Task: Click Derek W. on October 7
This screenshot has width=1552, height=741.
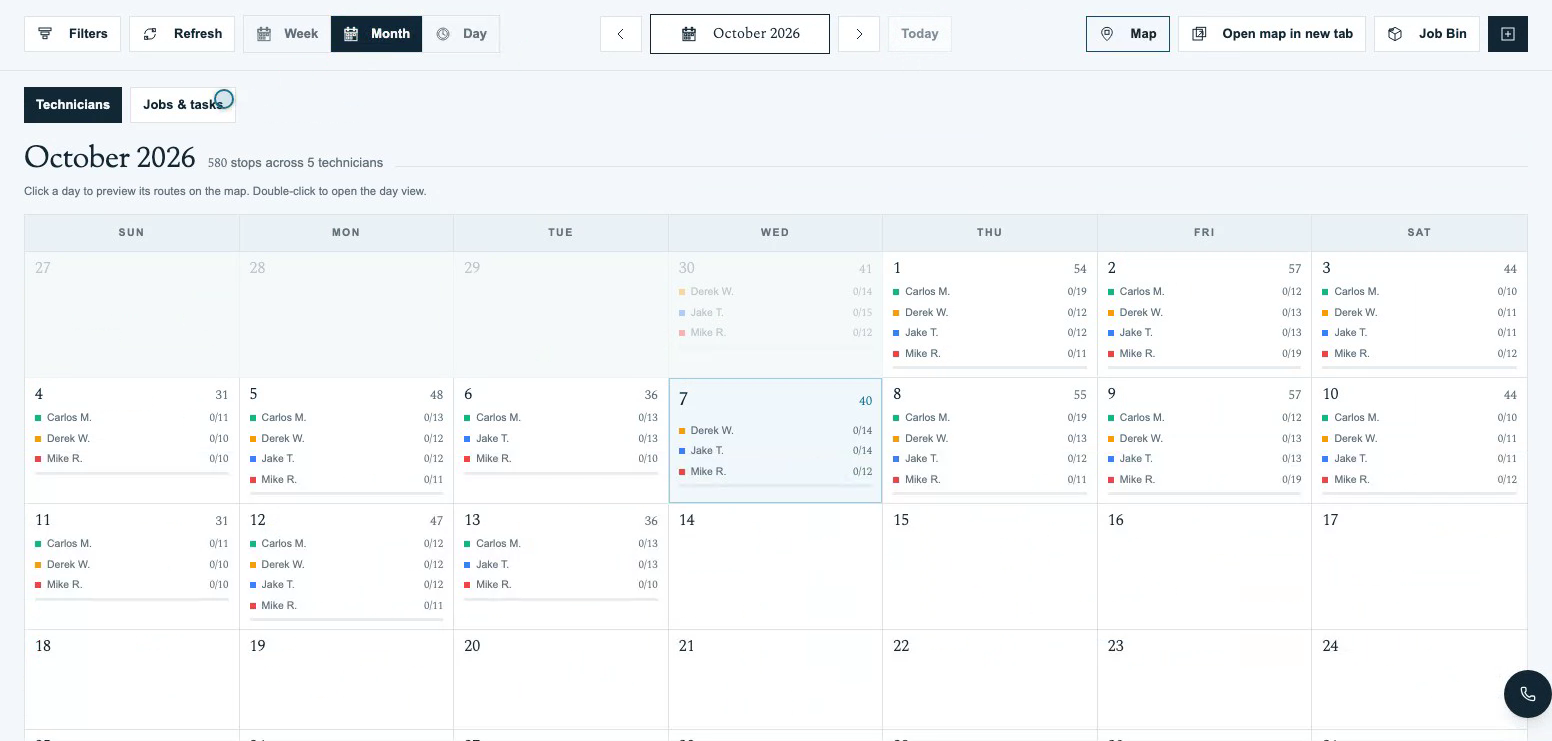Action: pos(775,431)
